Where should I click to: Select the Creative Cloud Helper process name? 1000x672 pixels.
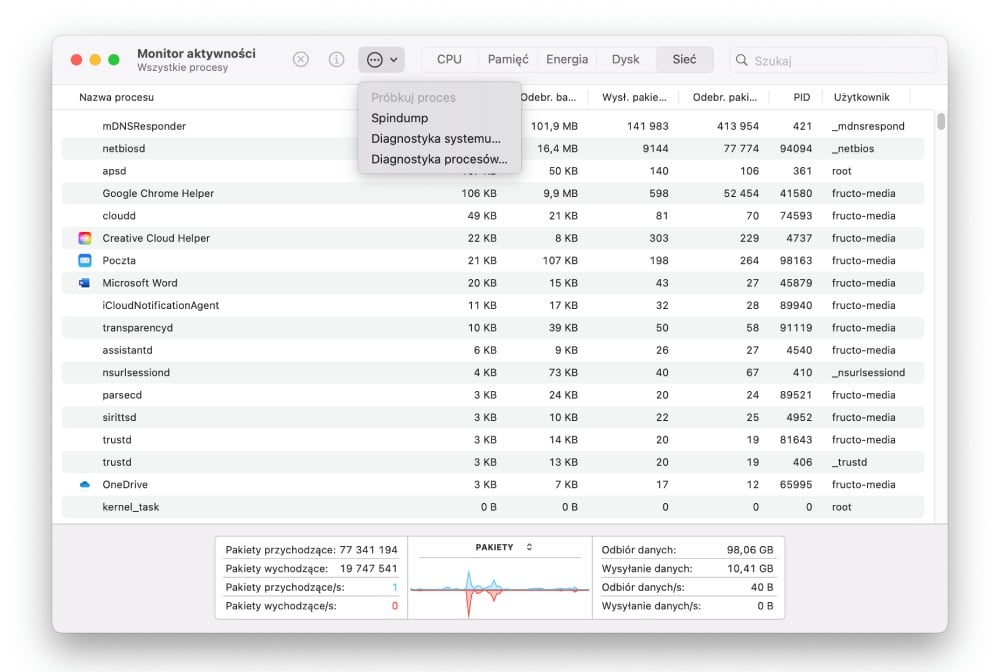(156, 238)
